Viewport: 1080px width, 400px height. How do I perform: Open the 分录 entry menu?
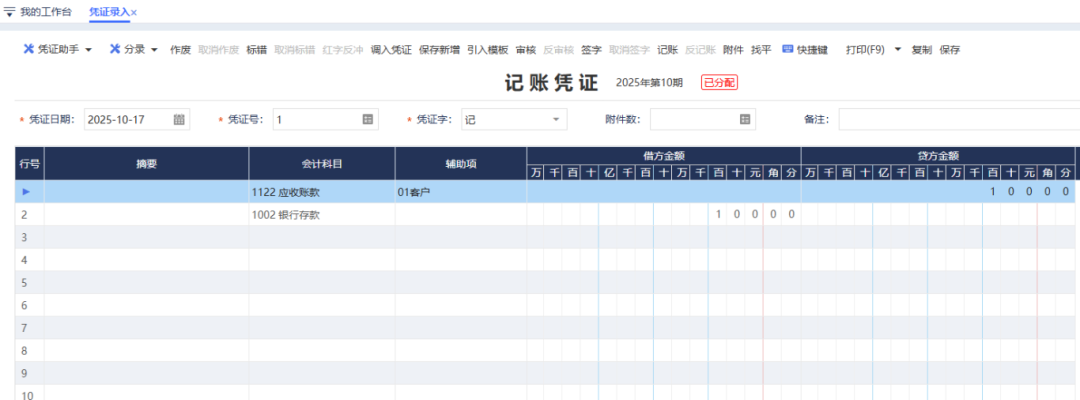[x=134, y=49]
